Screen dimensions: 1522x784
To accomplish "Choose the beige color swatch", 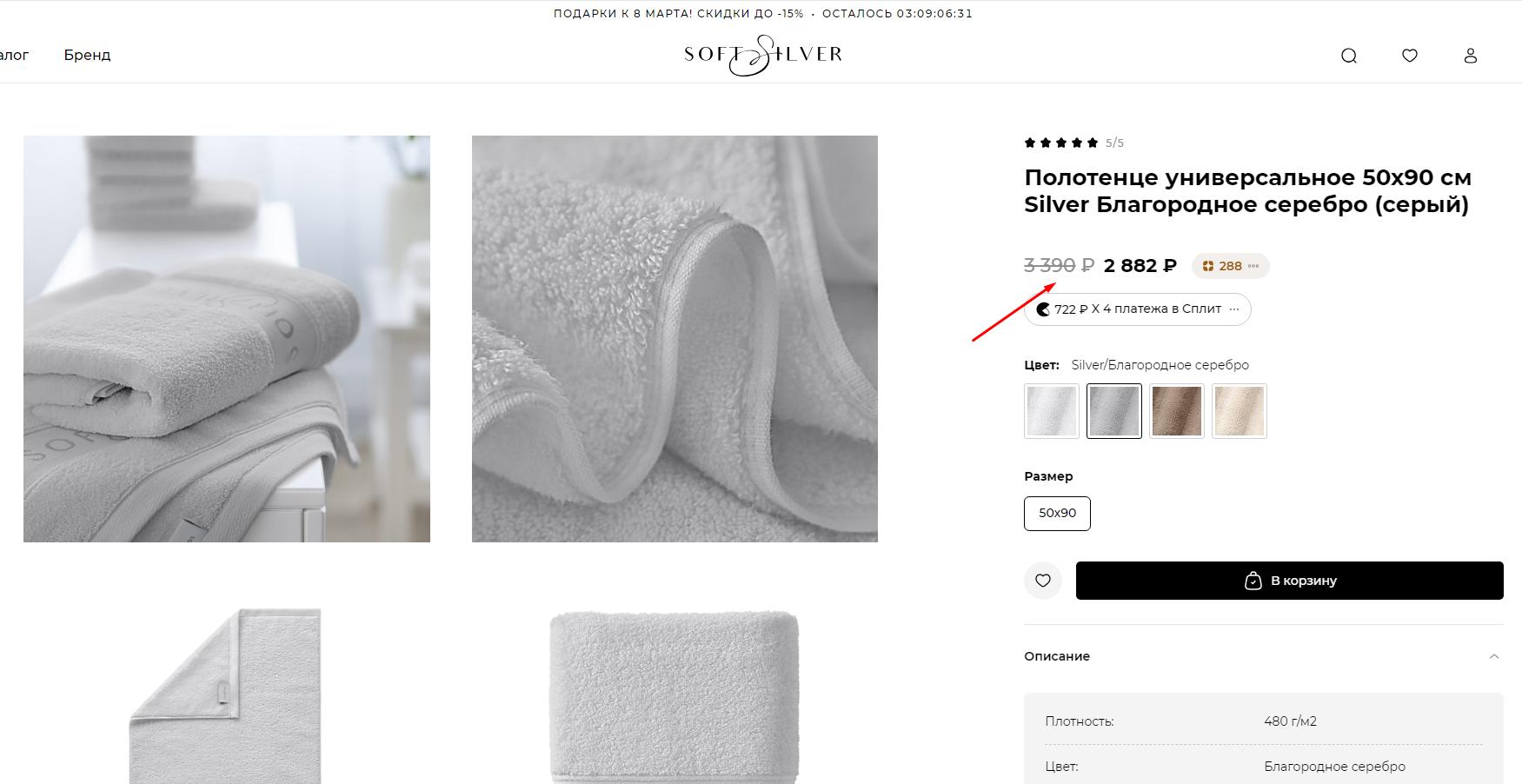I will click(1240, 411).
